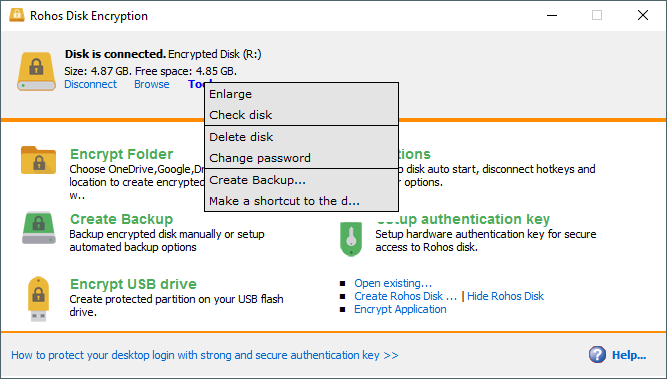Open the Encrypt Folder padlock folder icon
The height and width of the screenshot is (379, 667).
click(x=38, y=160)
